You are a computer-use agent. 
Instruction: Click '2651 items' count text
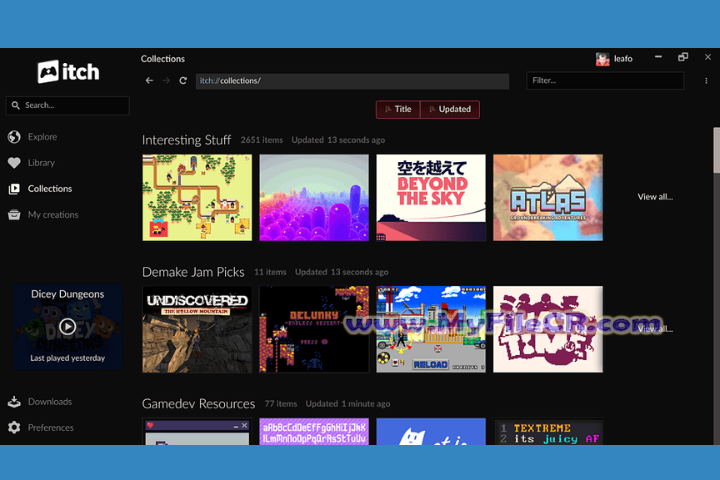(x=262, y=140)
